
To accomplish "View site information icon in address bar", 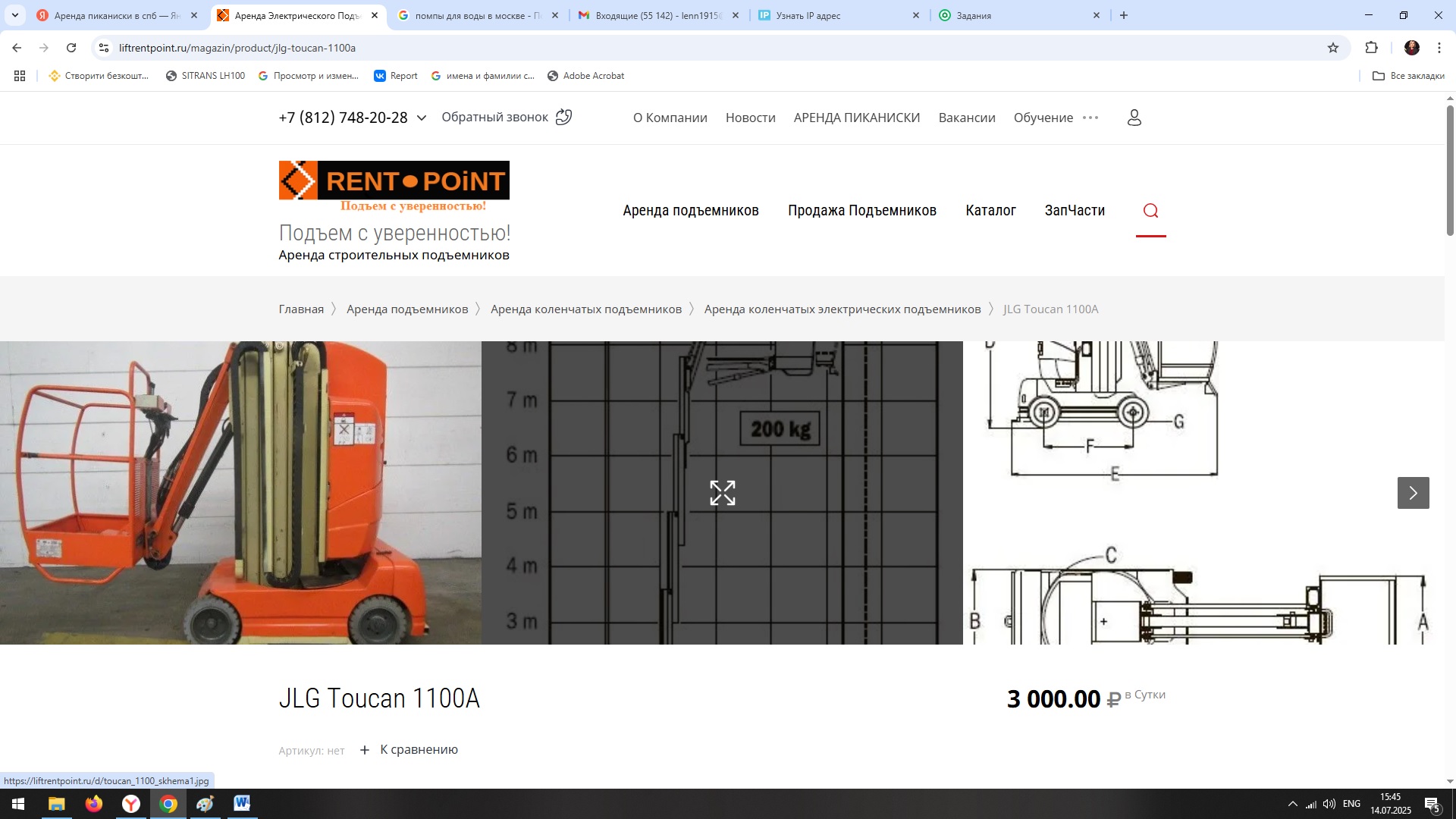I will click(x=104, y=48).
